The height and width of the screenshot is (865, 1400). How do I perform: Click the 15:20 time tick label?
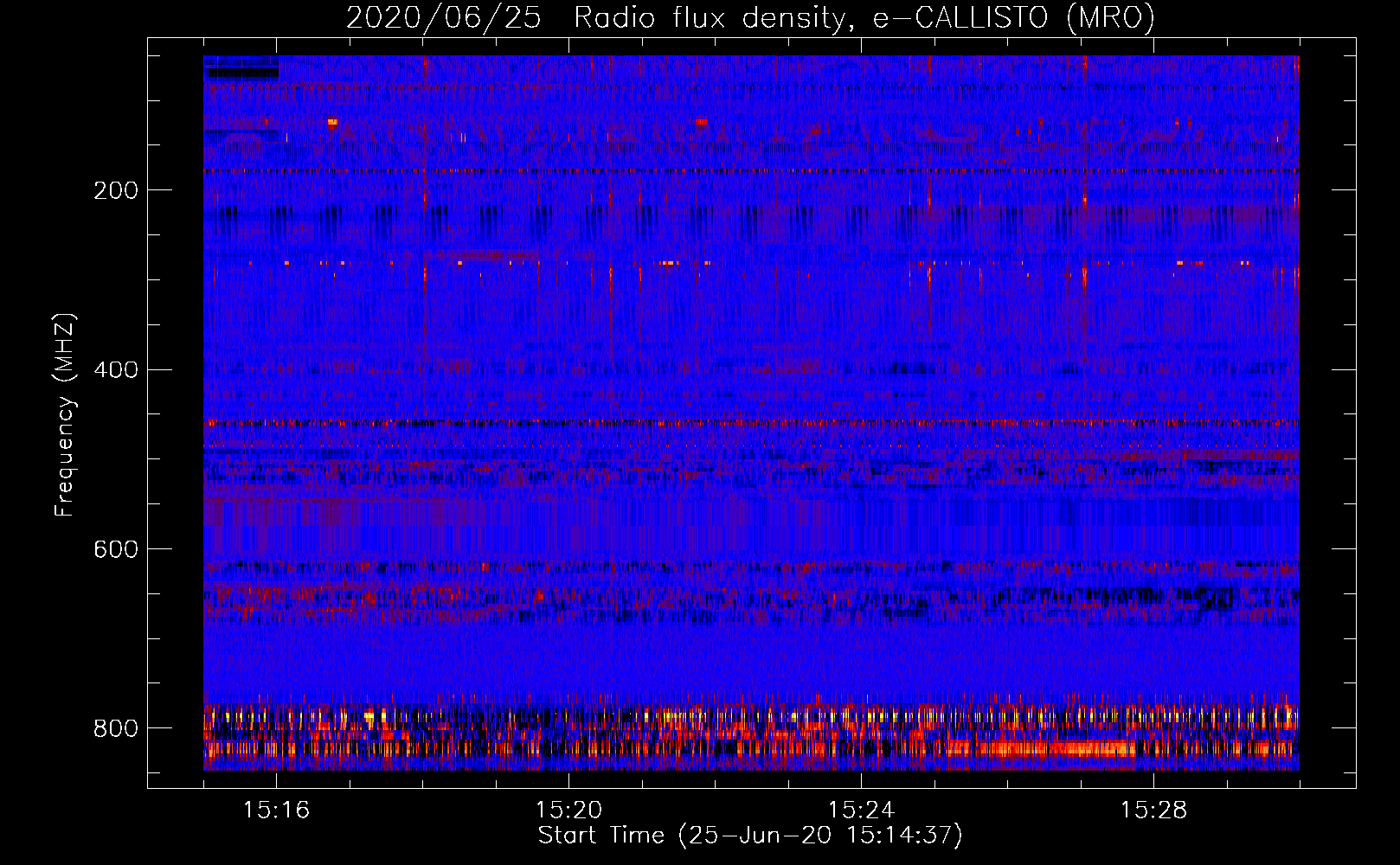(x=568, y=810)
